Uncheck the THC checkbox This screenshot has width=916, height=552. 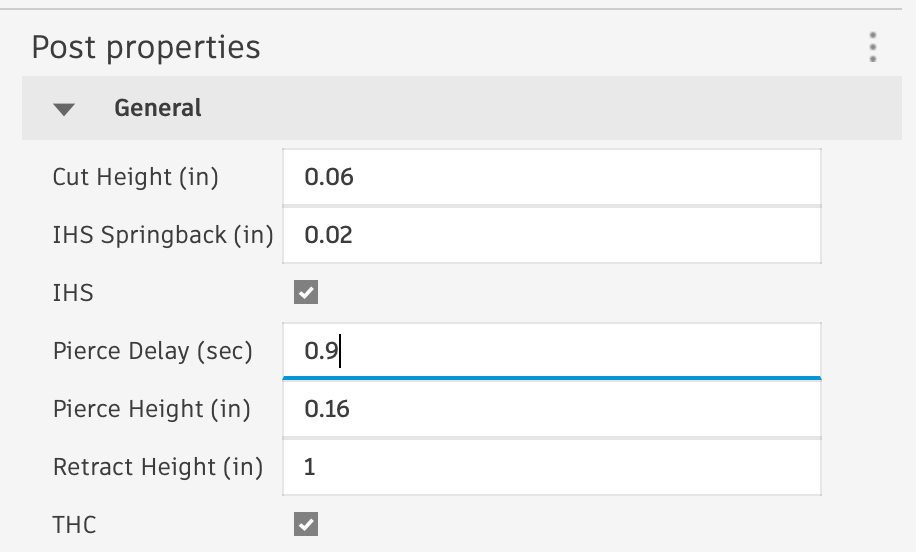306,524
